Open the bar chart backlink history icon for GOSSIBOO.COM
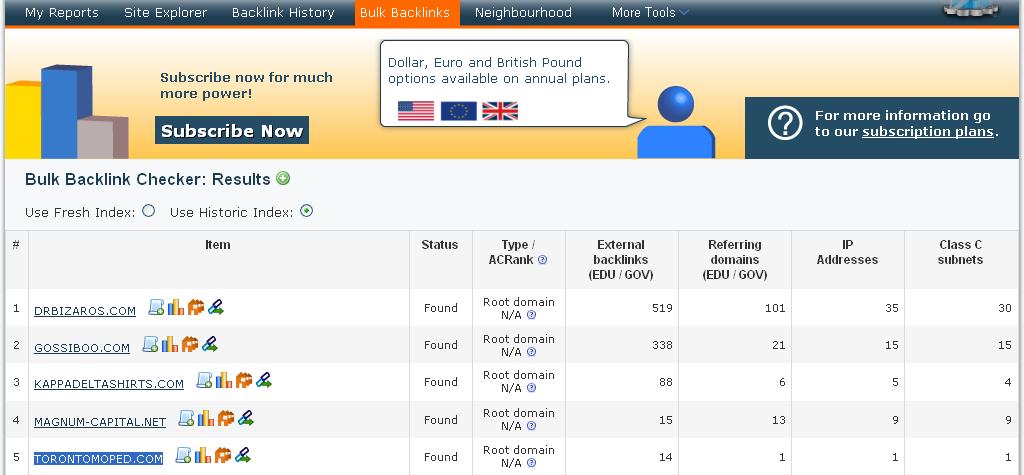This screenshot has height=475, width=1024. [170, 344]
